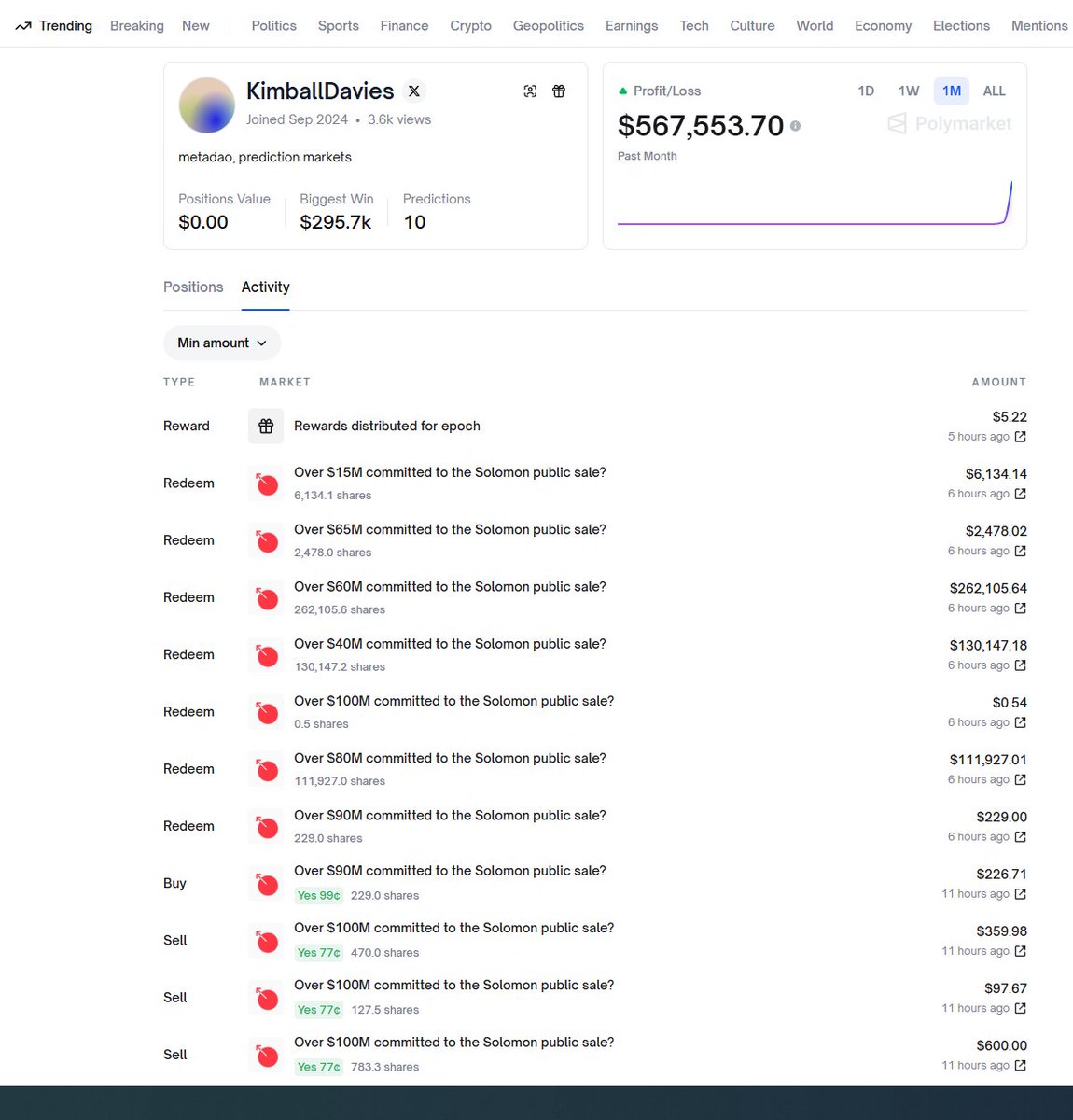Open the Tech category
The image size is (1073, 1120).
point(694,26)
